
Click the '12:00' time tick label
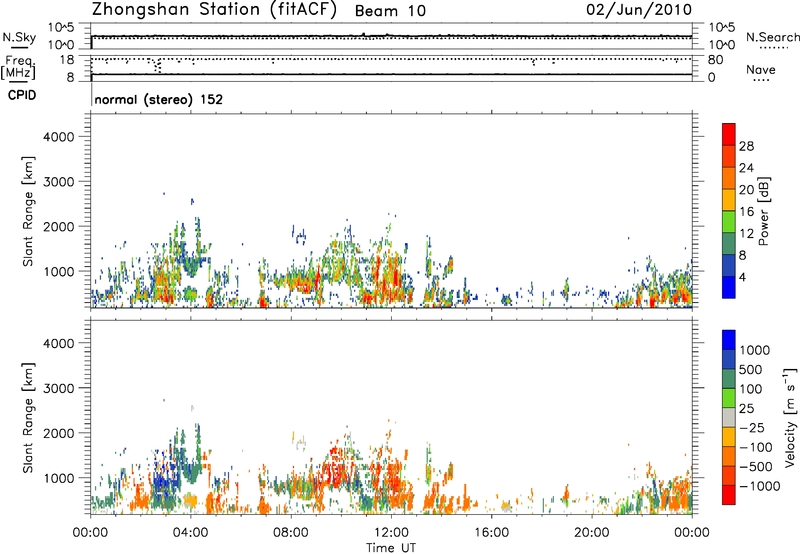[x=391, y=533]
